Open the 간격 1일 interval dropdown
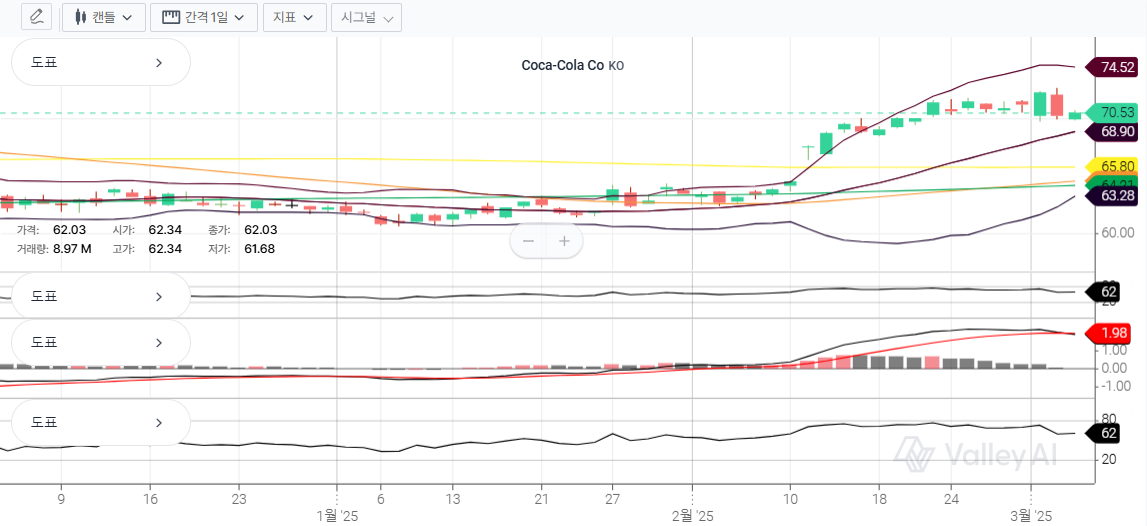1147x526 pixels. [x=203, y=17]
